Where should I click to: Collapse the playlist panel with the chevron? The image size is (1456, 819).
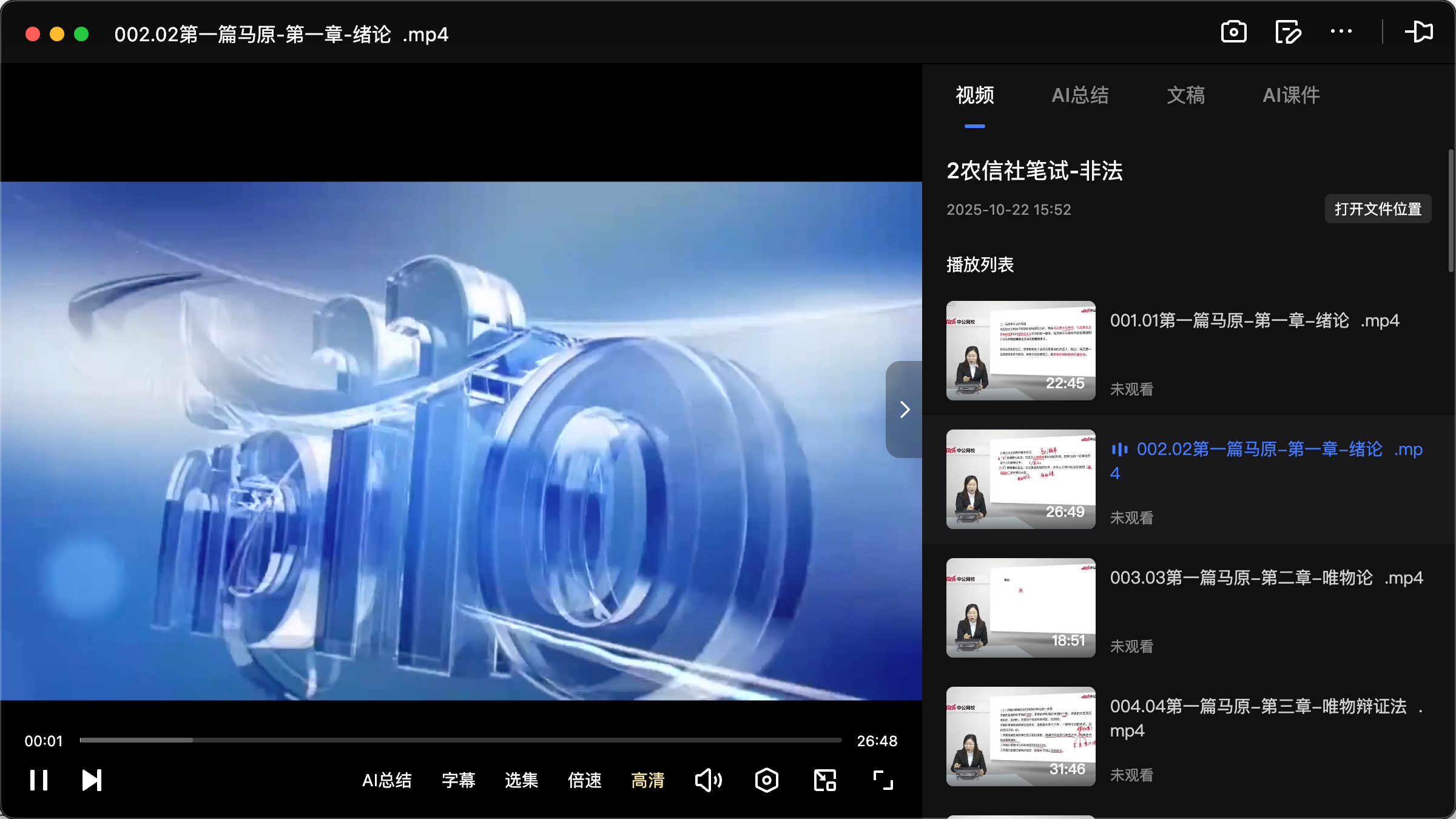tap(904, 410)
